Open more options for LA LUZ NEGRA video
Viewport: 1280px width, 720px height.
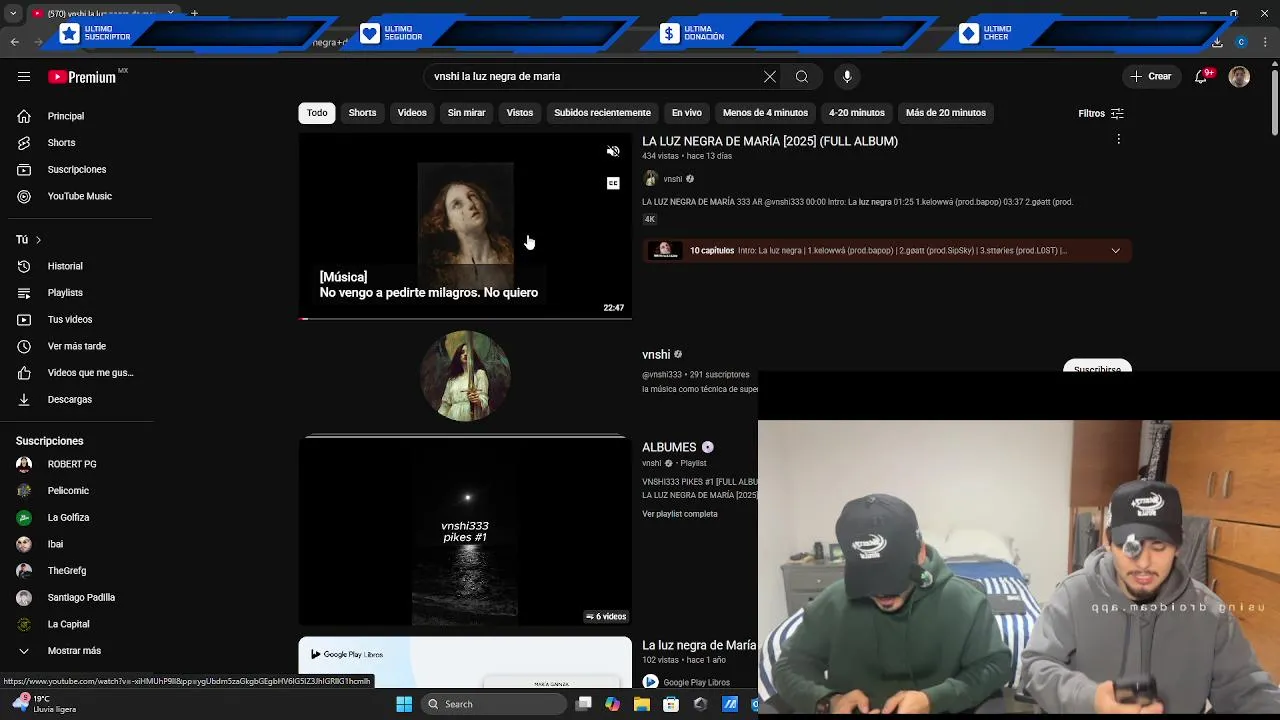[x=1119, y=140]
